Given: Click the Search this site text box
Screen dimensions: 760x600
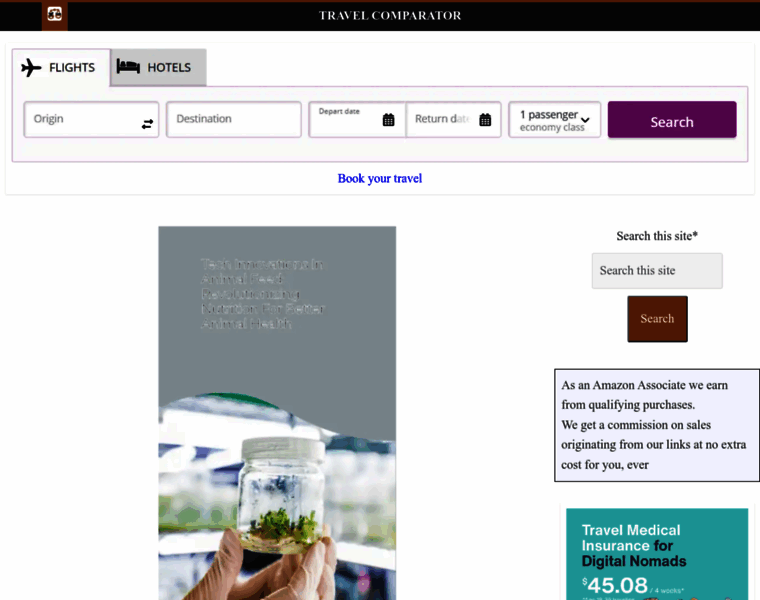Looking at the screenshot, I should tap(657, 270).
